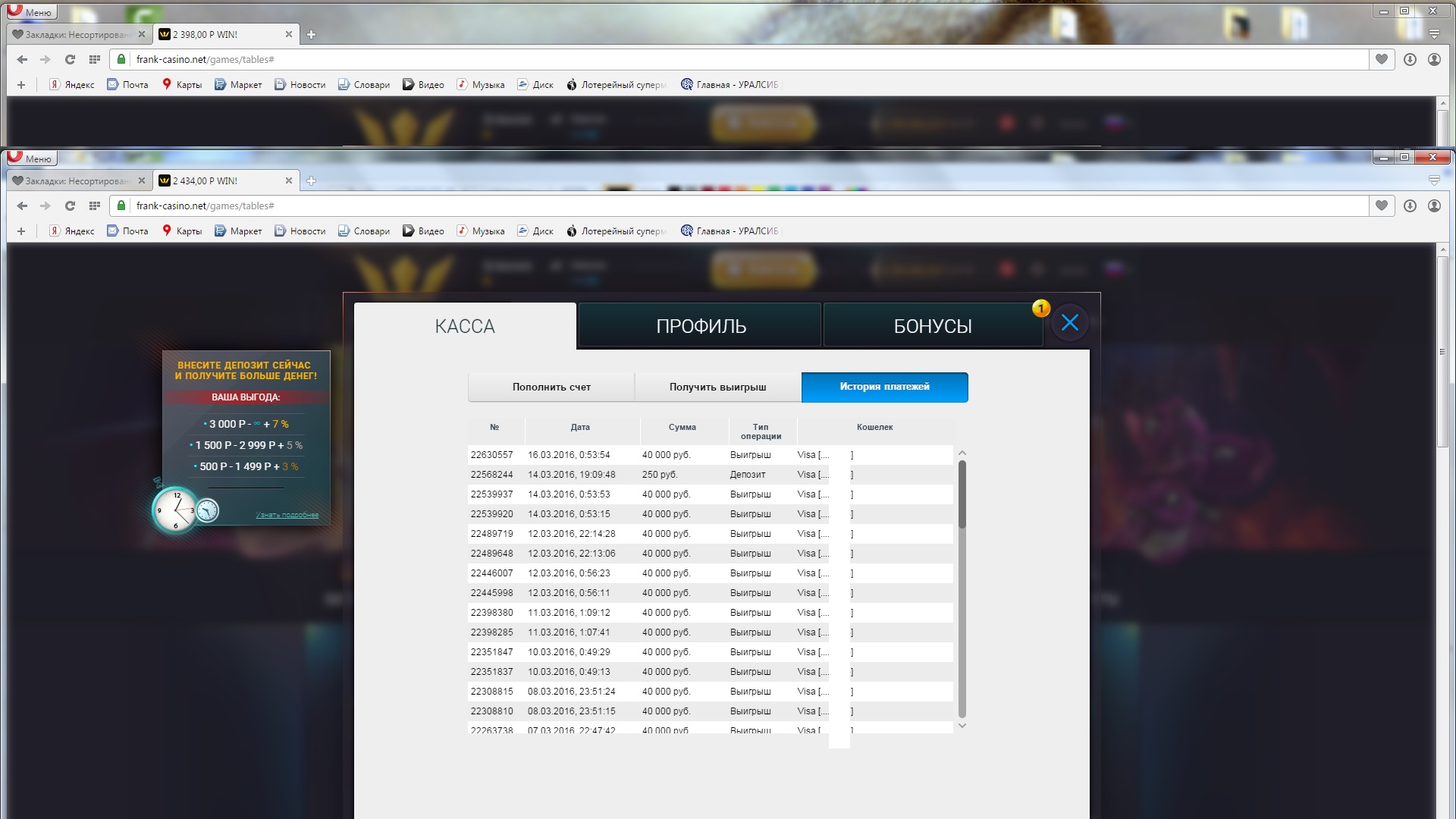Open Видео bookmark in front window
Viewport: 1456px width, 819px height.
click(x=424, y=231)
